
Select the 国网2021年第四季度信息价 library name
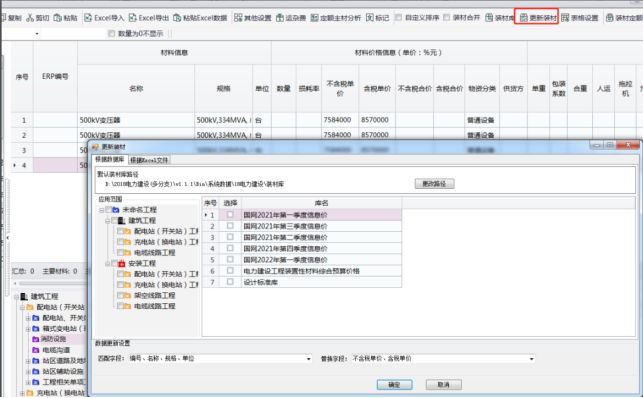click(285, 248)
